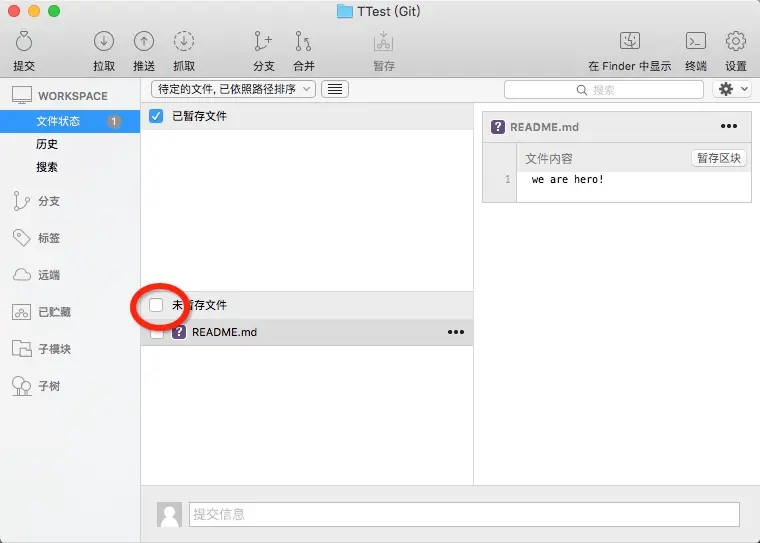Click the WORKSPACE monitor icon

pos(22,96)
